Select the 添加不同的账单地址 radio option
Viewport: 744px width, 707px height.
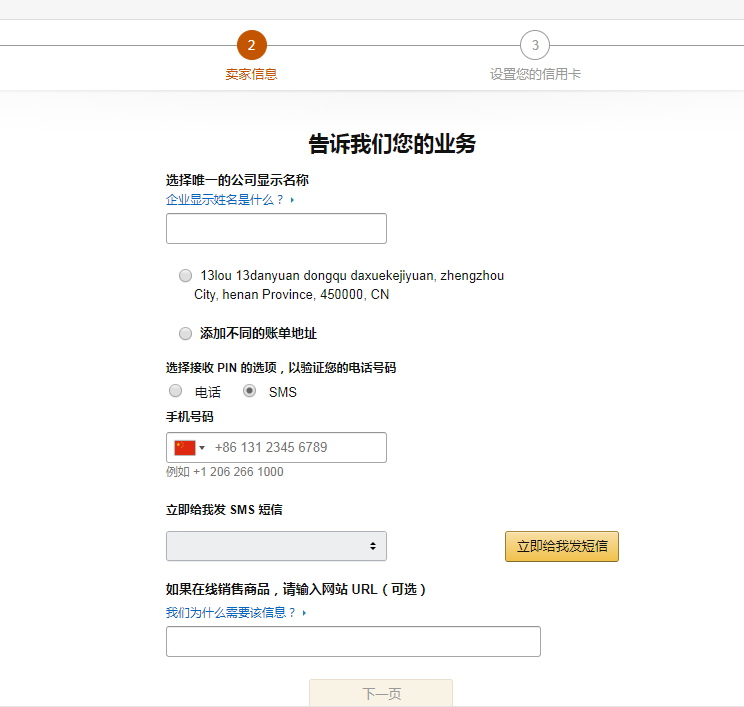[186, 334]
